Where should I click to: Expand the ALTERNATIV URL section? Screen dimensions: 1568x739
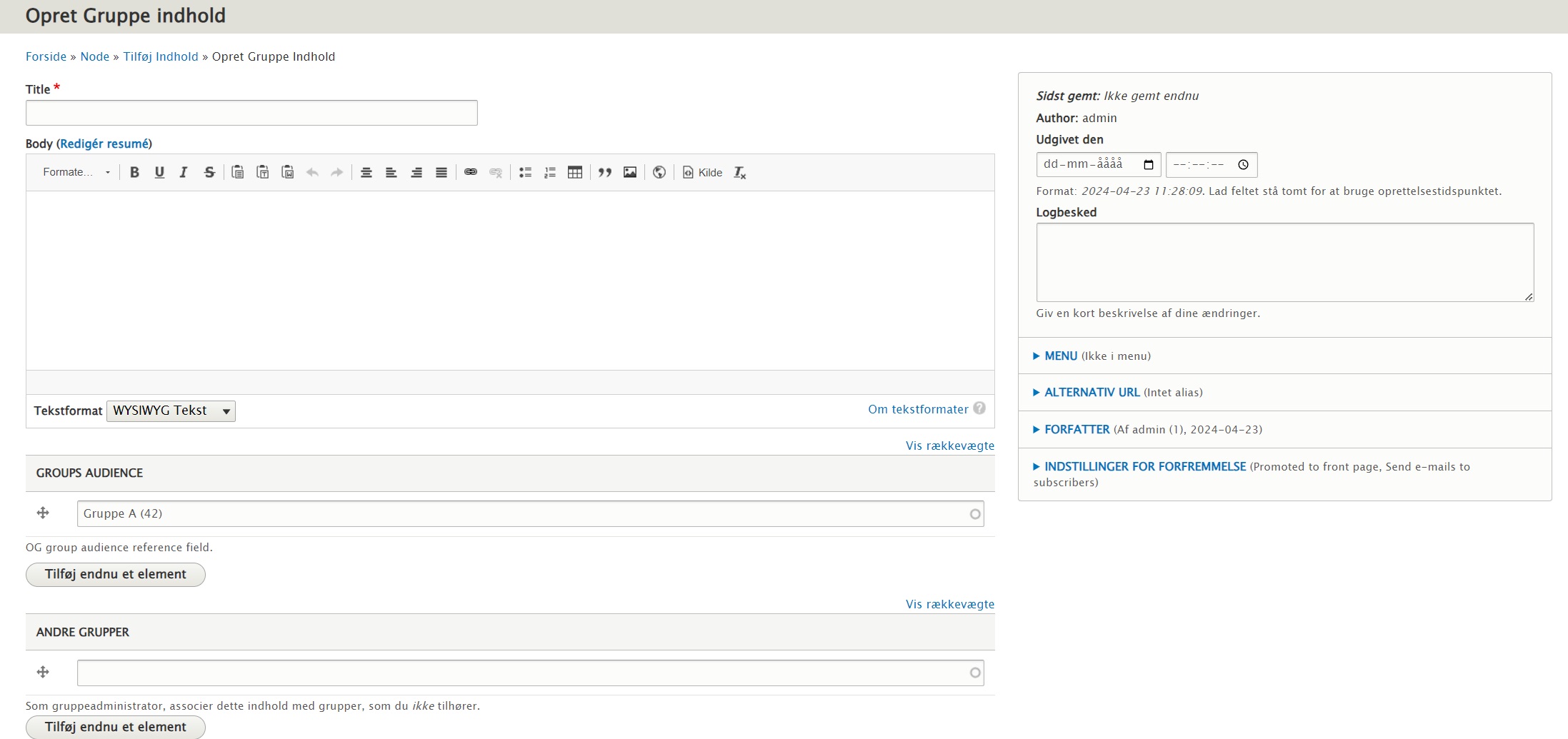coord(1092,392)
